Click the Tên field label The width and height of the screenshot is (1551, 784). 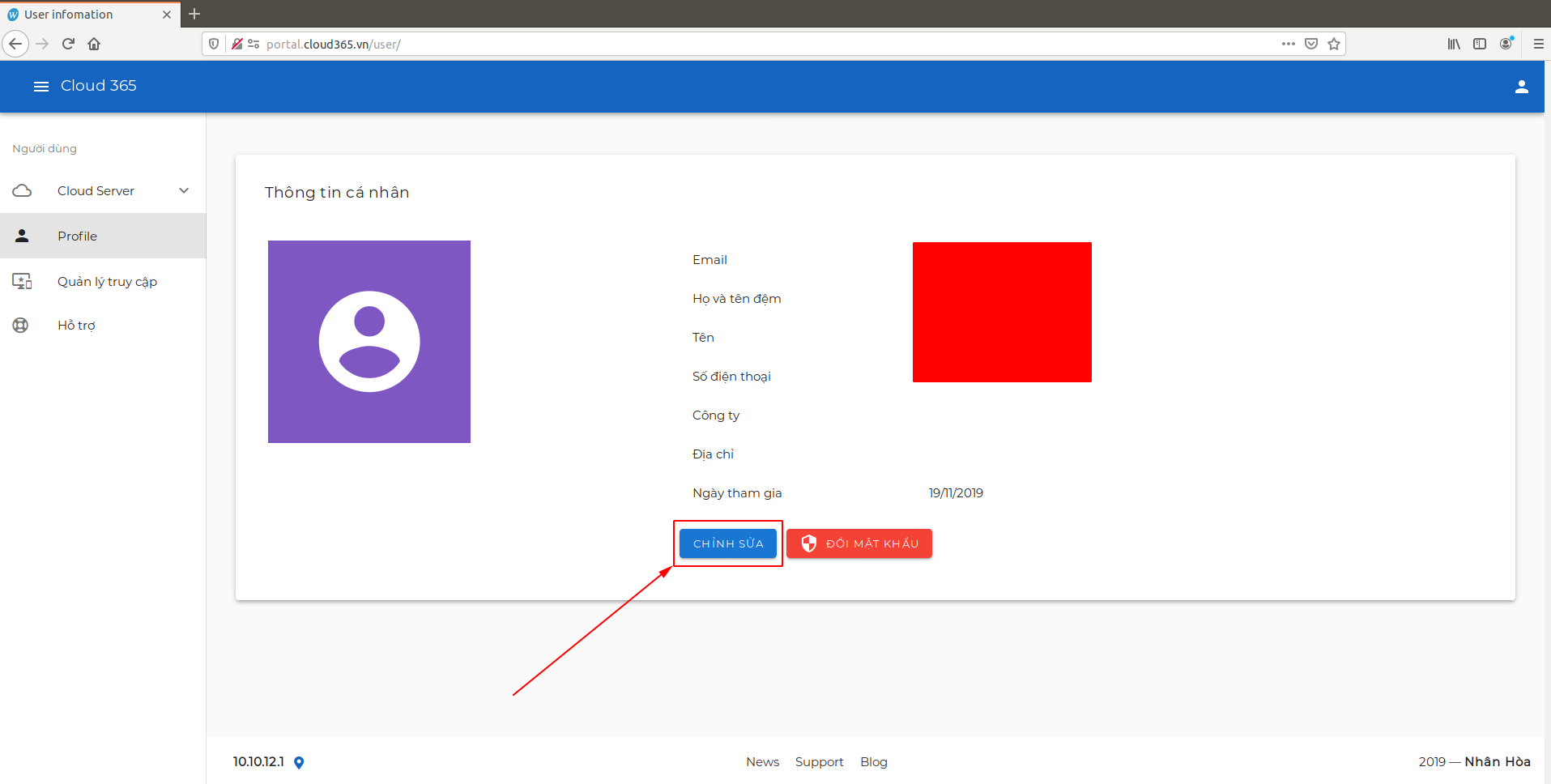pyautogui.click(x=703, y=338)
